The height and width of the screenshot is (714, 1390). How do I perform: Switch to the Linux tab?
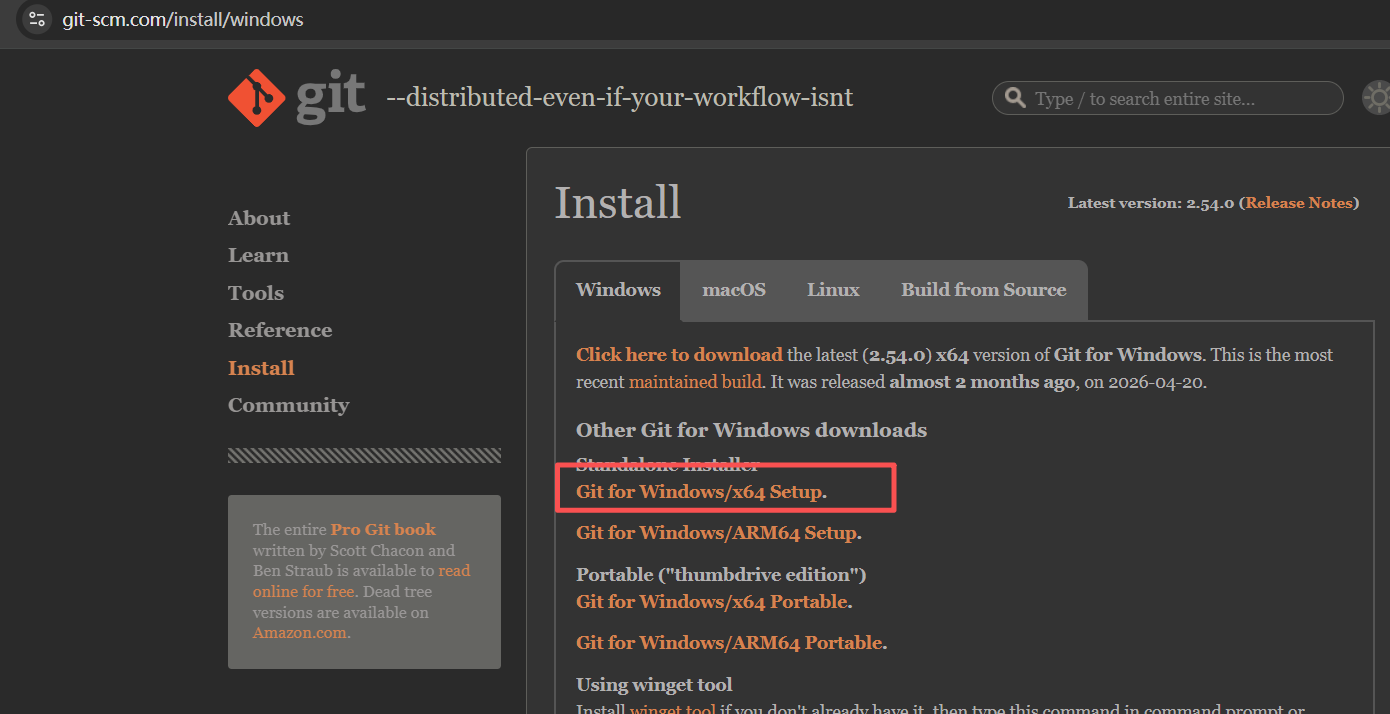(x=833, y=290)
